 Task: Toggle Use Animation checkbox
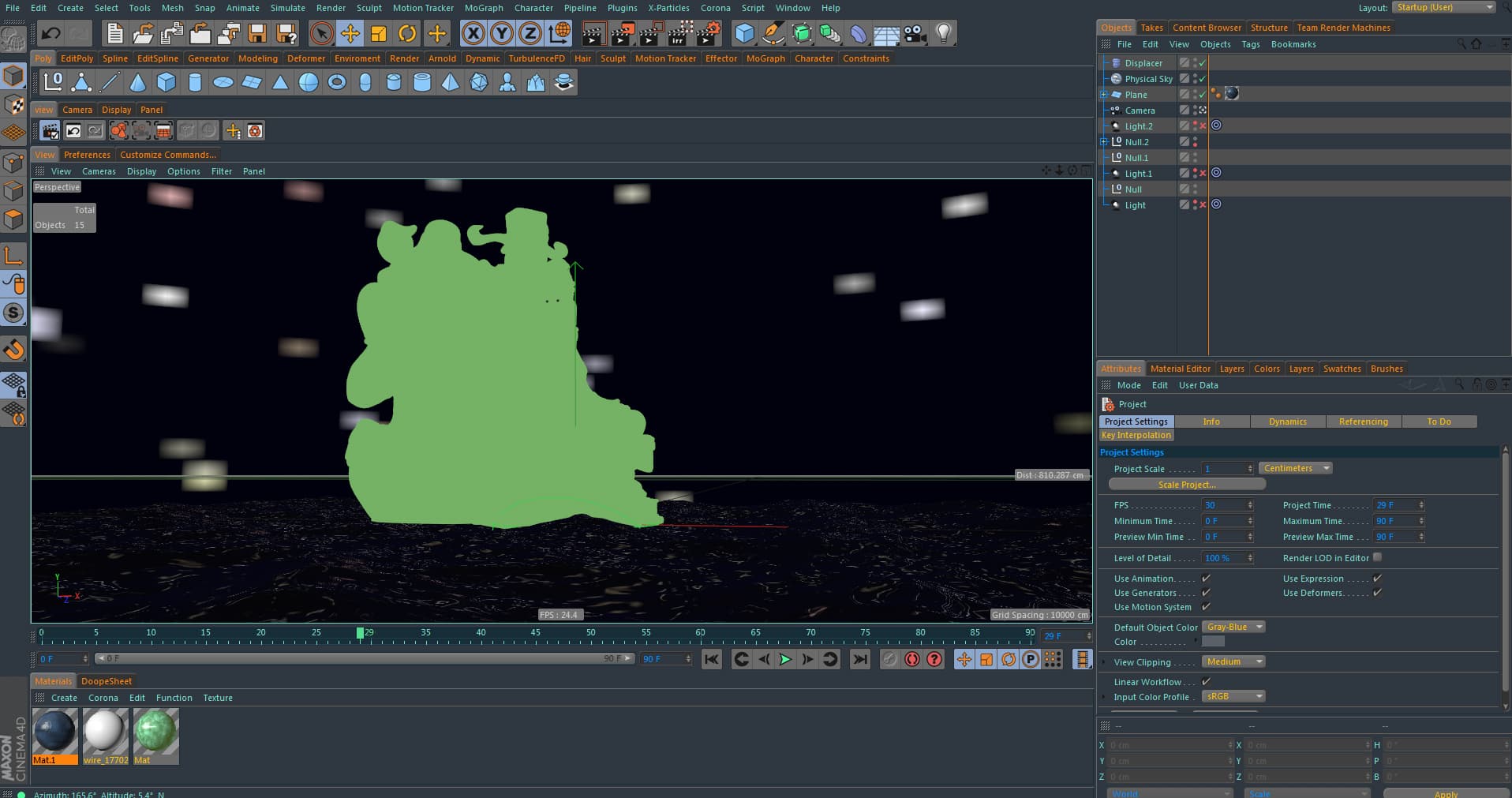(1206, 579)
